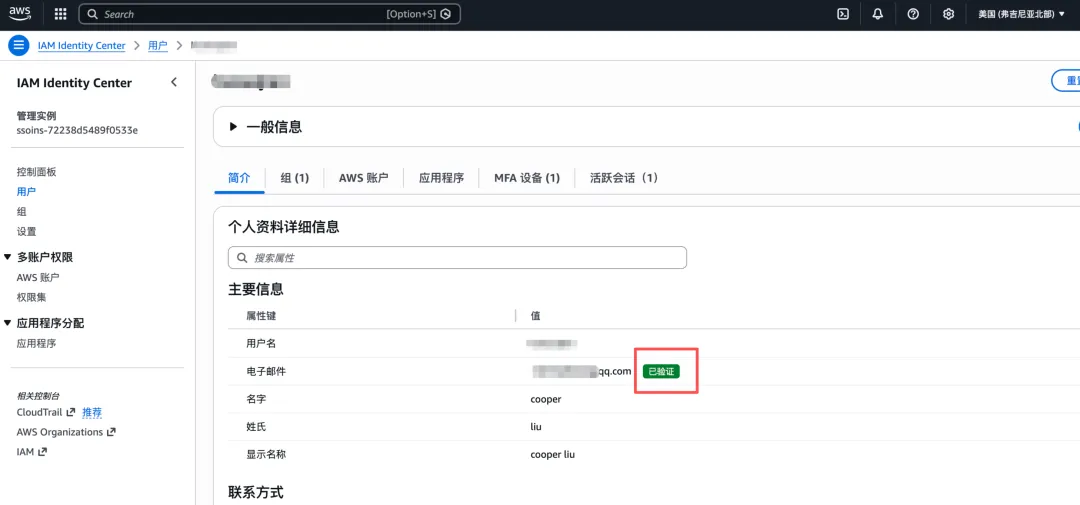Screen dimensions: 1080x505
Task: Select 权限集 in the sidebar
Action: click(31, 297)
